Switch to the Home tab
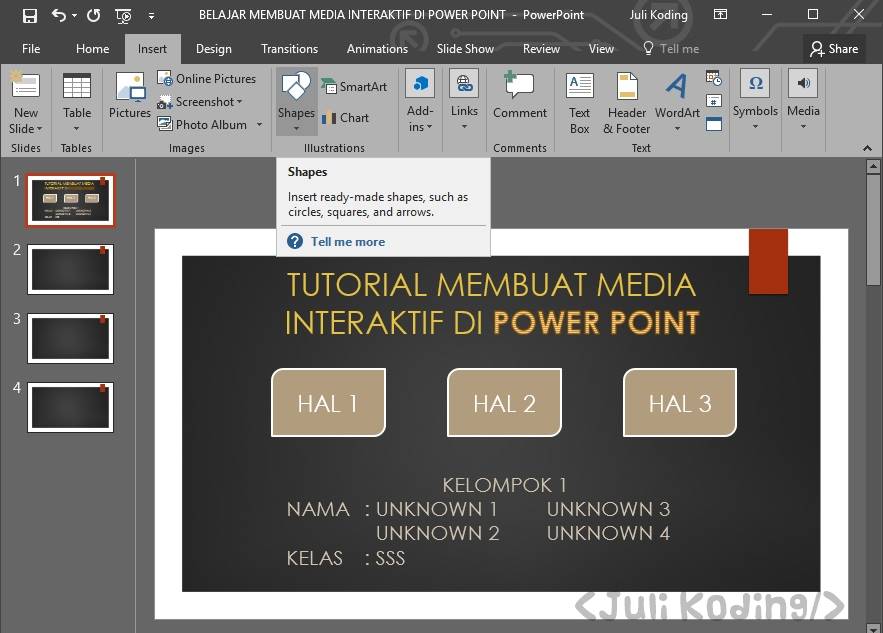Image resolution: width=883 pixels, height=633 pixels. click(92, 49)
